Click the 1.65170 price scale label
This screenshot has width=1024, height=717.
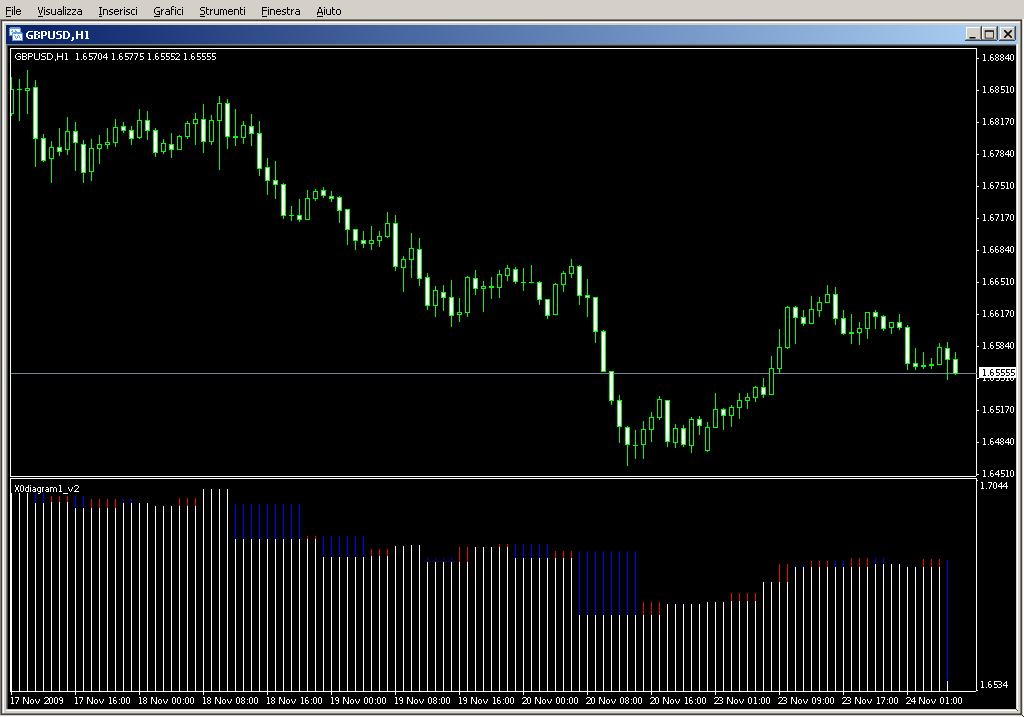point(999,409)
